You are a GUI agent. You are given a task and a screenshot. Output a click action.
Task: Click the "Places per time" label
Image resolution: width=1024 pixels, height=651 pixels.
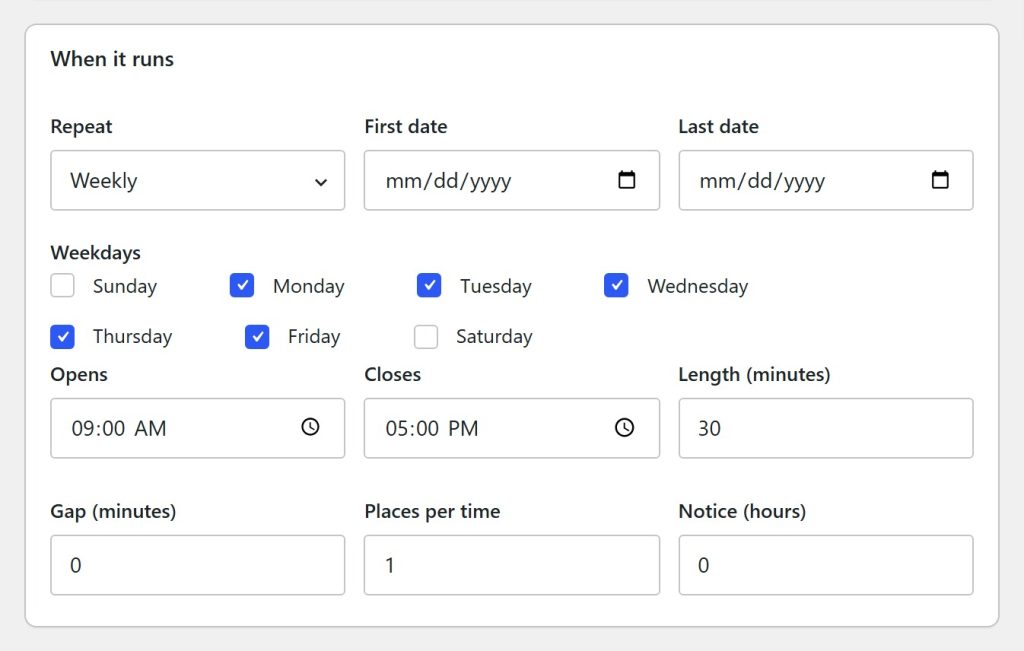point(432,511)
